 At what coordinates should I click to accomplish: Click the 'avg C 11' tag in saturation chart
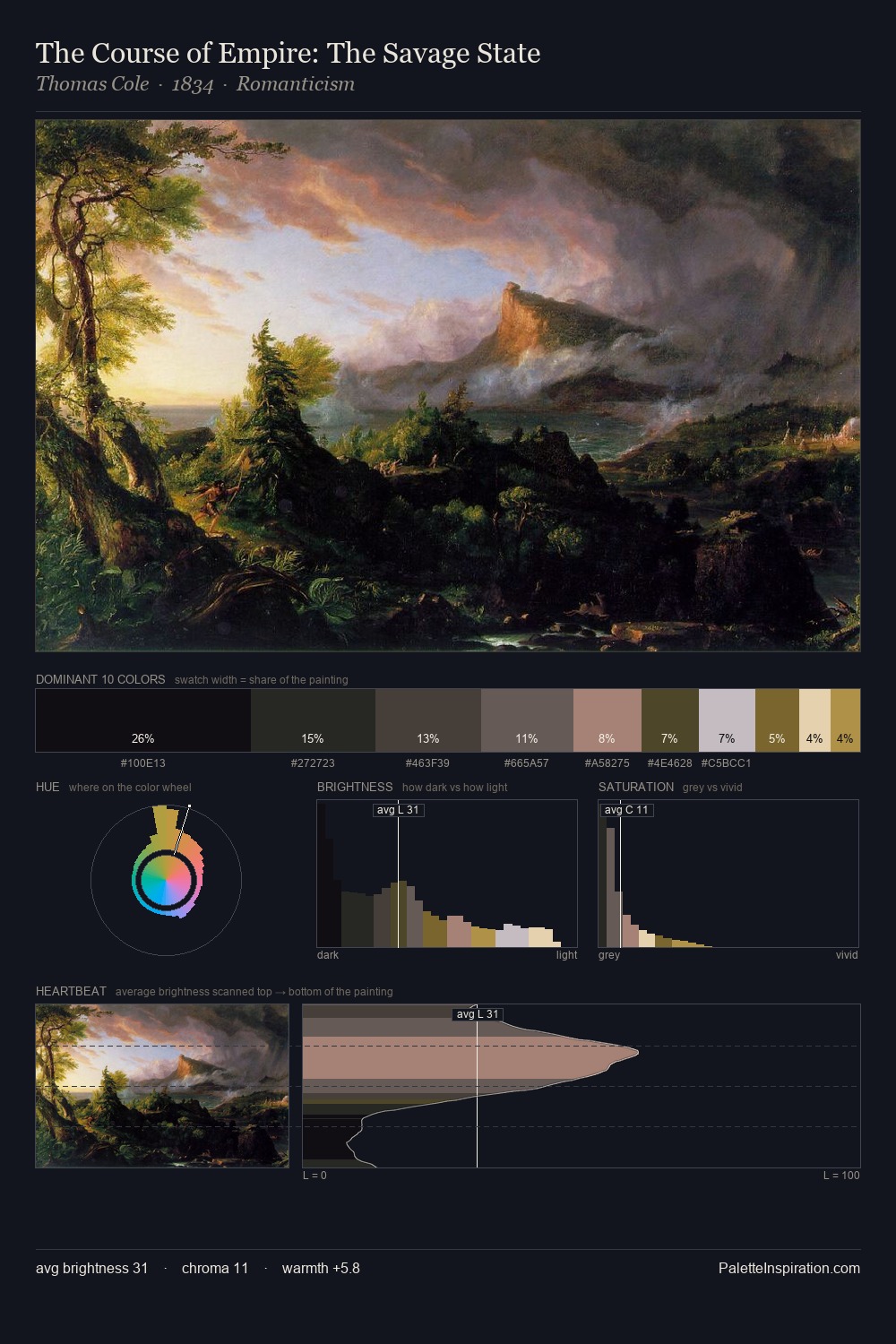click(x=626, y=810)
